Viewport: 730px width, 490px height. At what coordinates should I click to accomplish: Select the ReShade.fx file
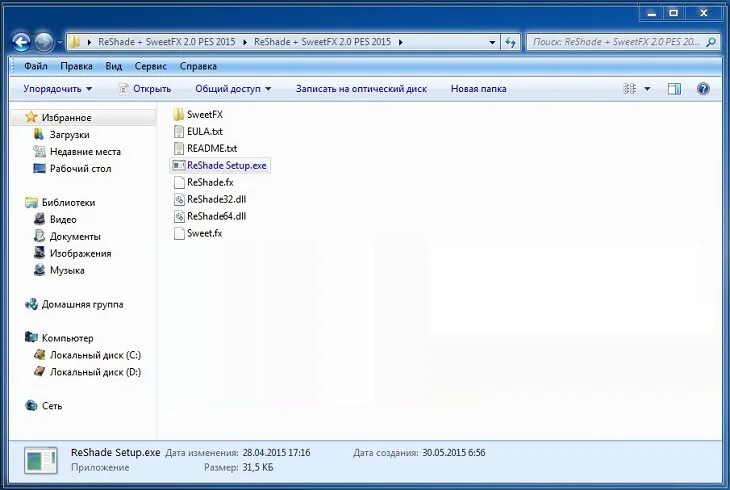point(203,182)
